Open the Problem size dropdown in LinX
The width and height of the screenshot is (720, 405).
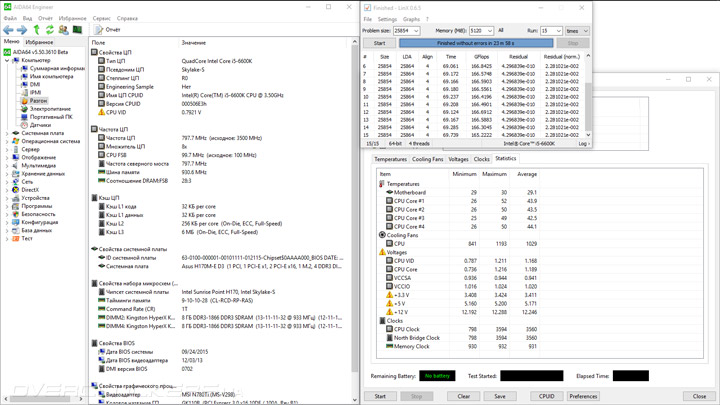coord(417,31)
